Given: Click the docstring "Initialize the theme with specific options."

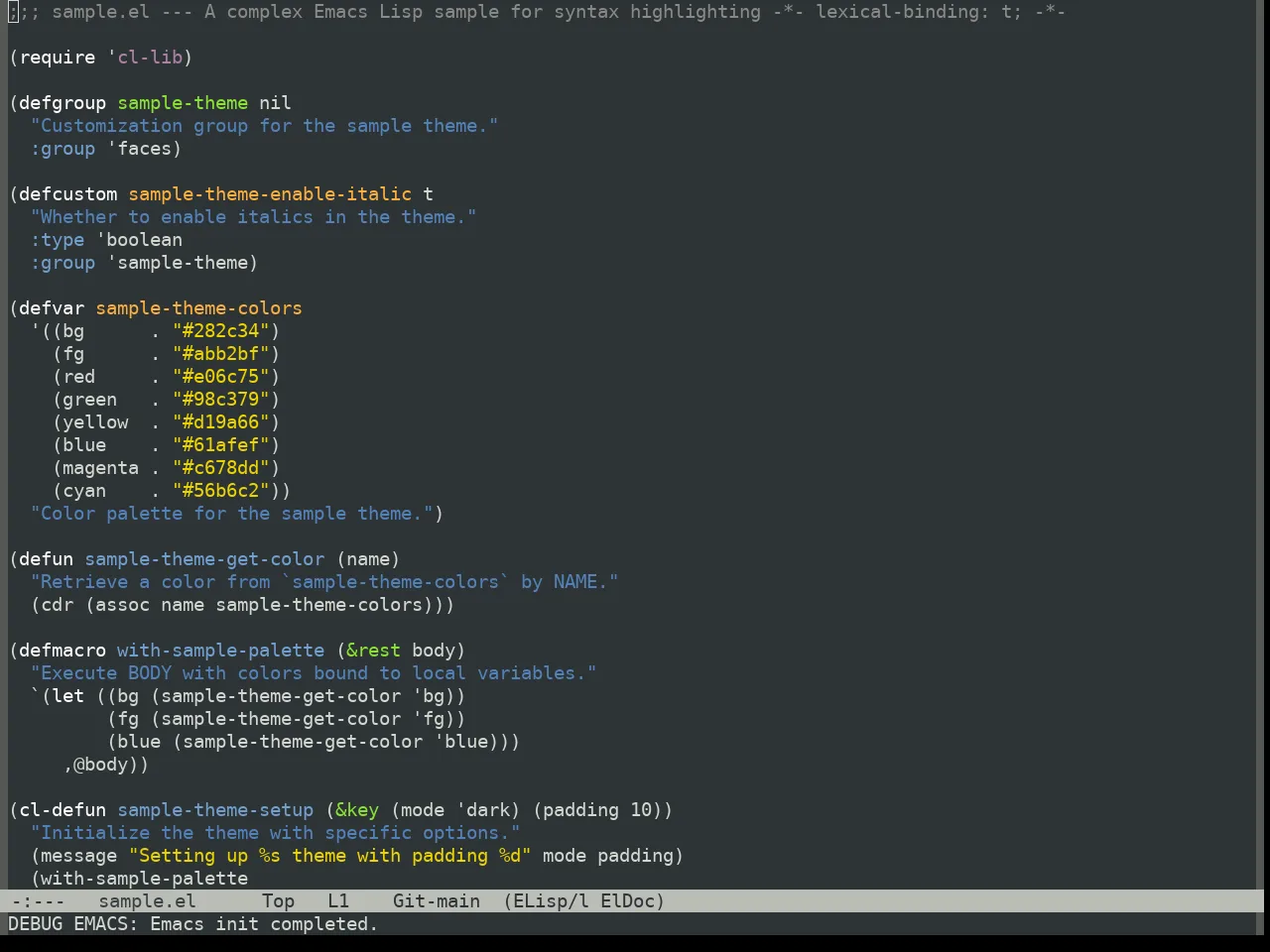Looking at the screenshot, I should [276, 833].
